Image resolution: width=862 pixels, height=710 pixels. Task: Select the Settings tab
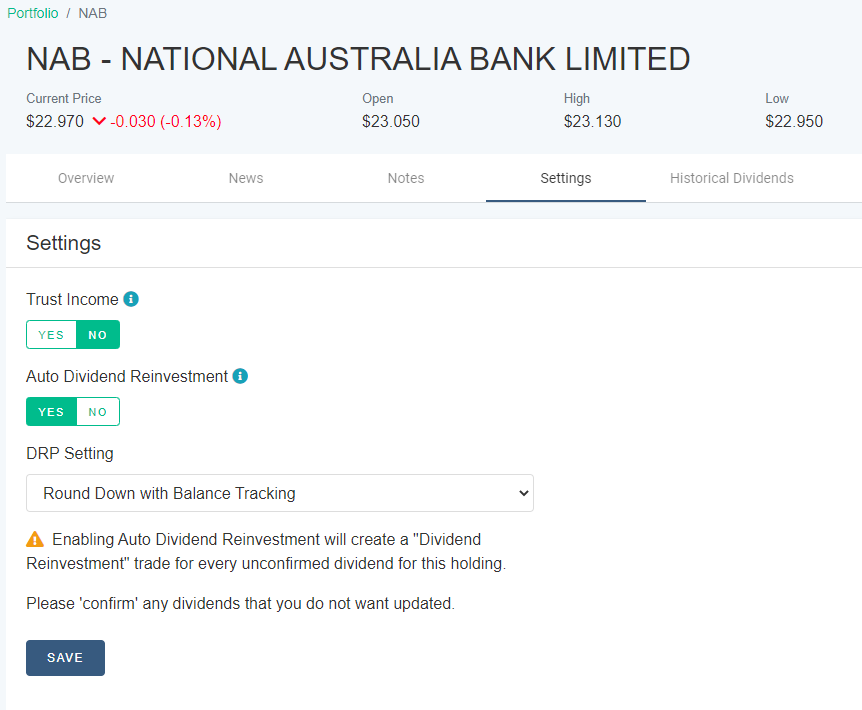tap(566, 178)
